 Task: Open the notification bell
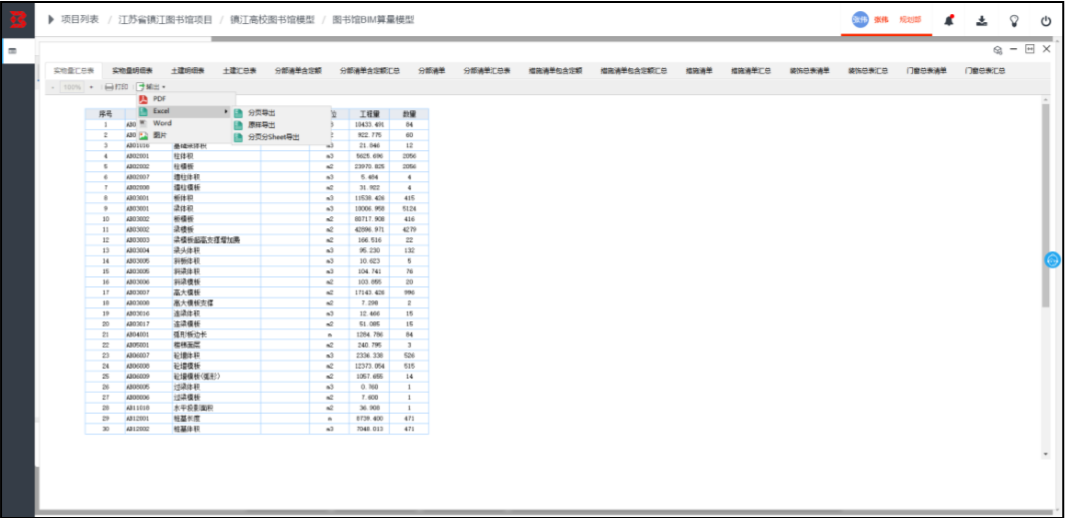[x=949, y=20]
